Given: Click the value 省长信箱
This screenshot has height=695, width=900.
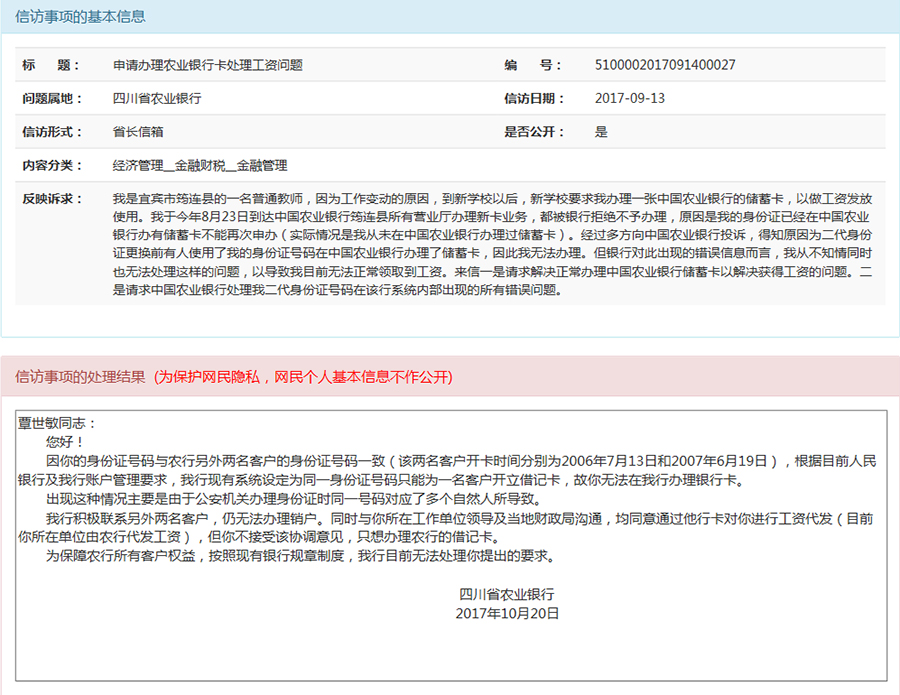Looking at the screenshot, I should pyautogui.click(x=138, y=132).
